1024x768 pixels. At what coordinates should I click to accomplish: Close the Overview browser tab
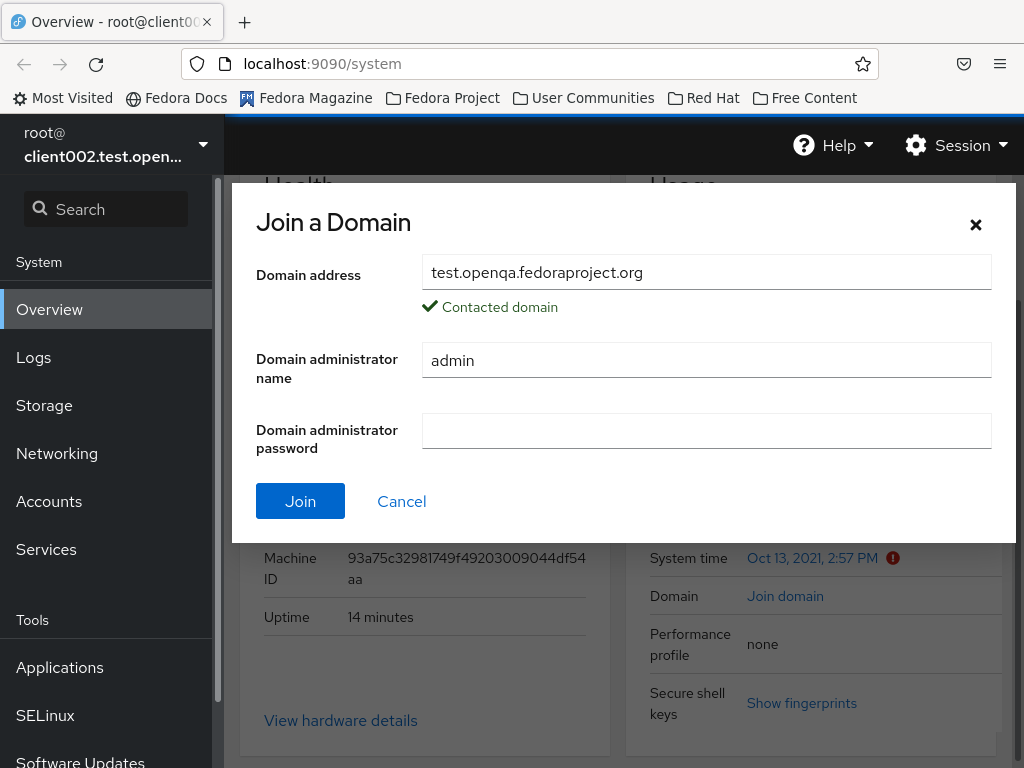[207, 22]
